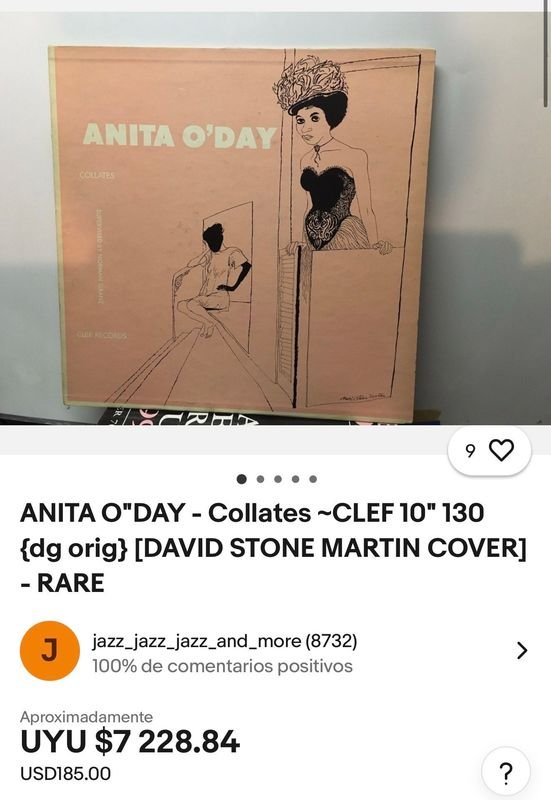Screen dimensions: 551x800
Task: Click the seller row right chevron arrow
Action: [x=521, y=651]
